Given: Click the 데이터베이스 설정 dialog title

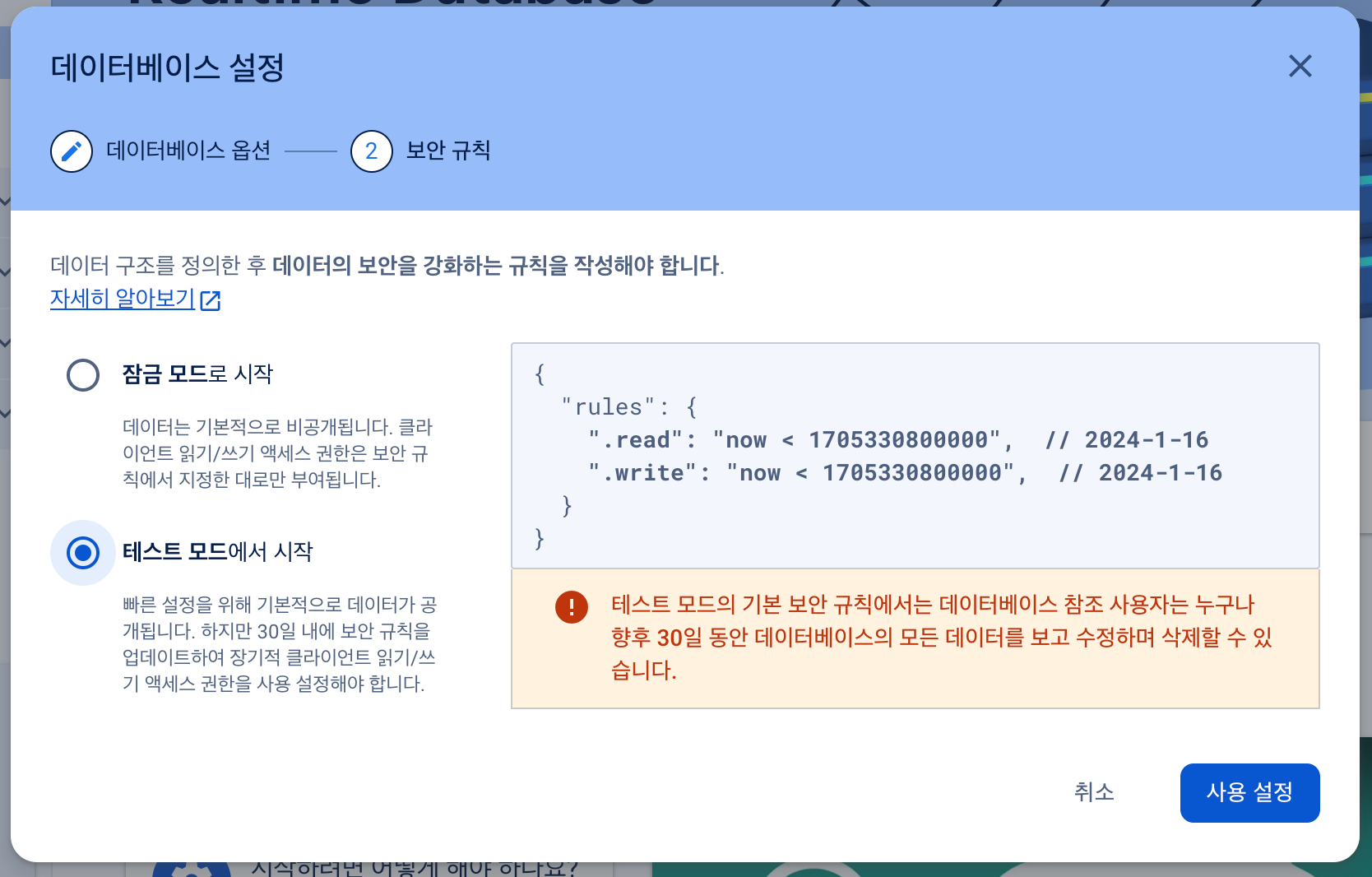Looking at the screenshot, I should coord(168,67).
